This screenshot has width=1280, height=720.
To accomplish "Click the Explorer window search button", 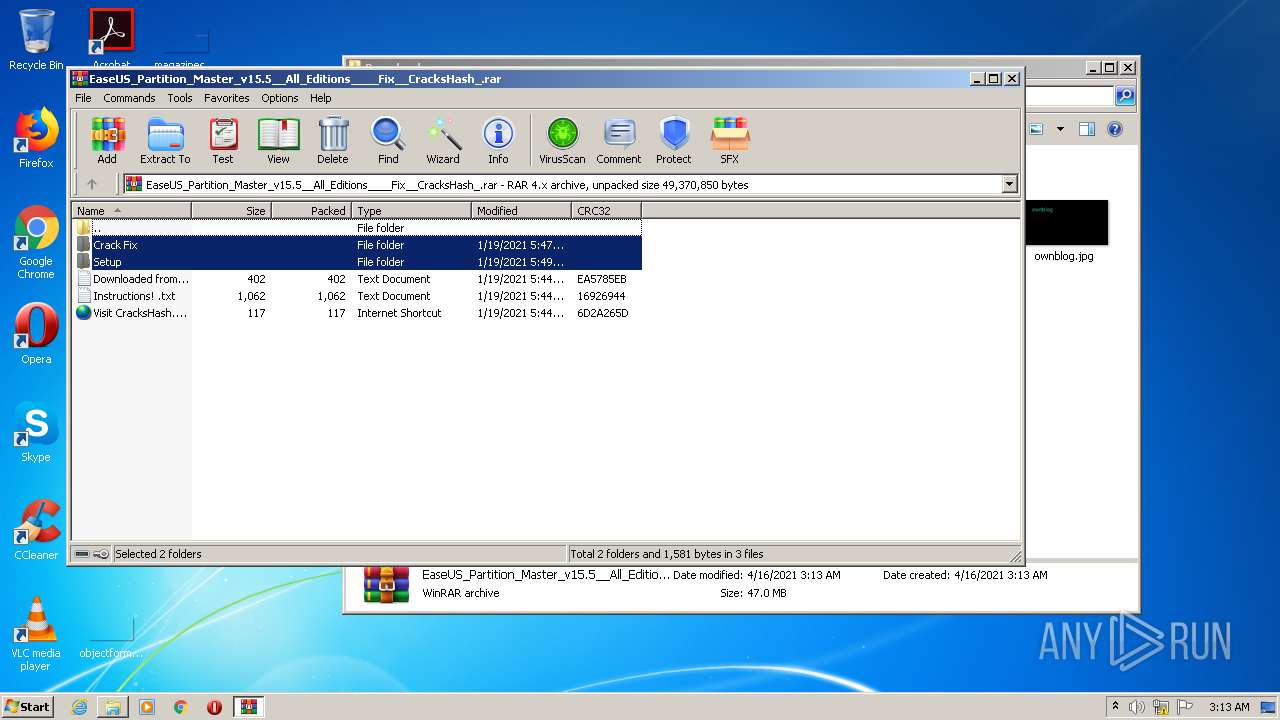I will (x=1125, y=96).
